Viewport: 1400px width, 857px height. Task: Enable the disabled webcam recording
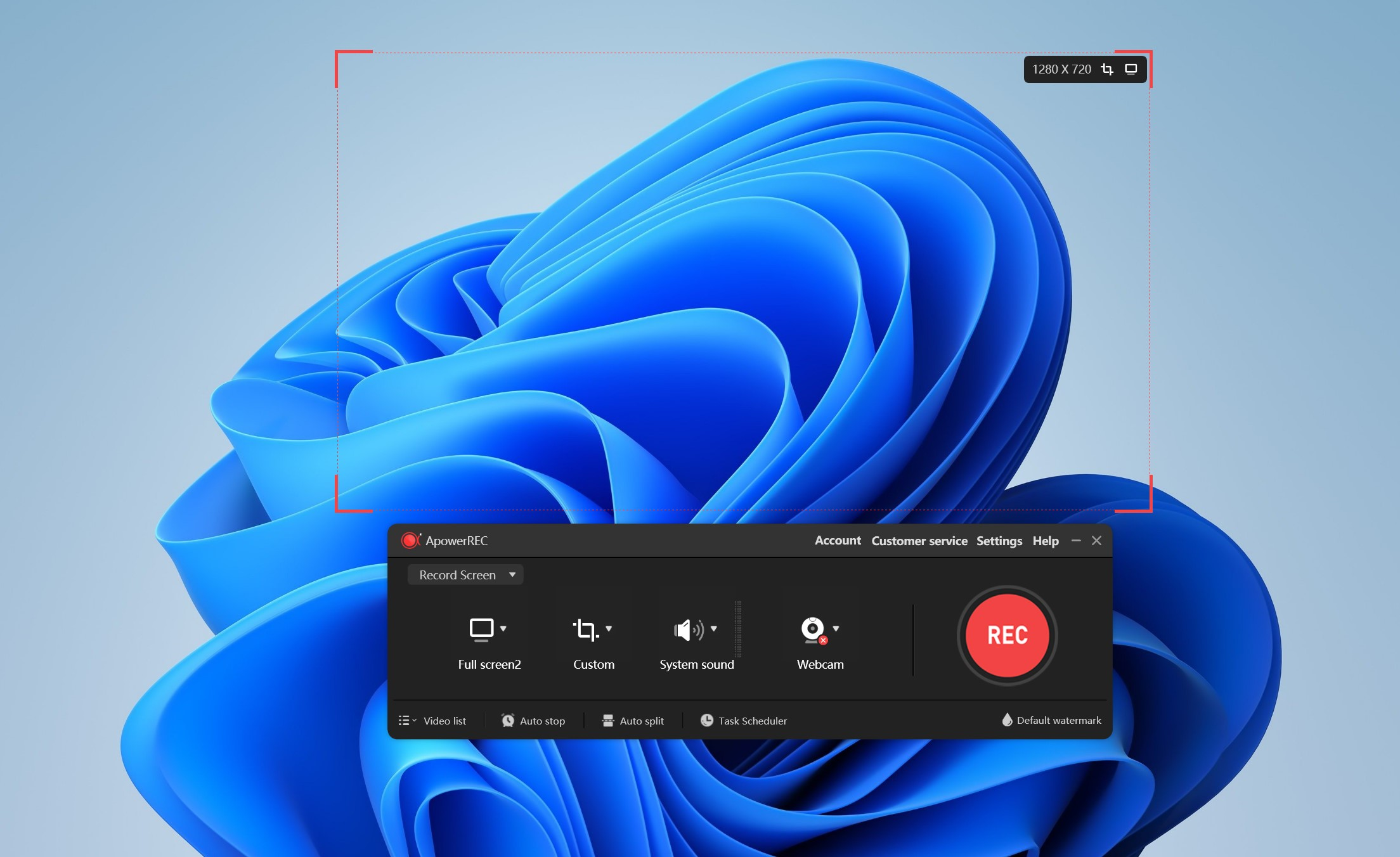pos(813,629)
